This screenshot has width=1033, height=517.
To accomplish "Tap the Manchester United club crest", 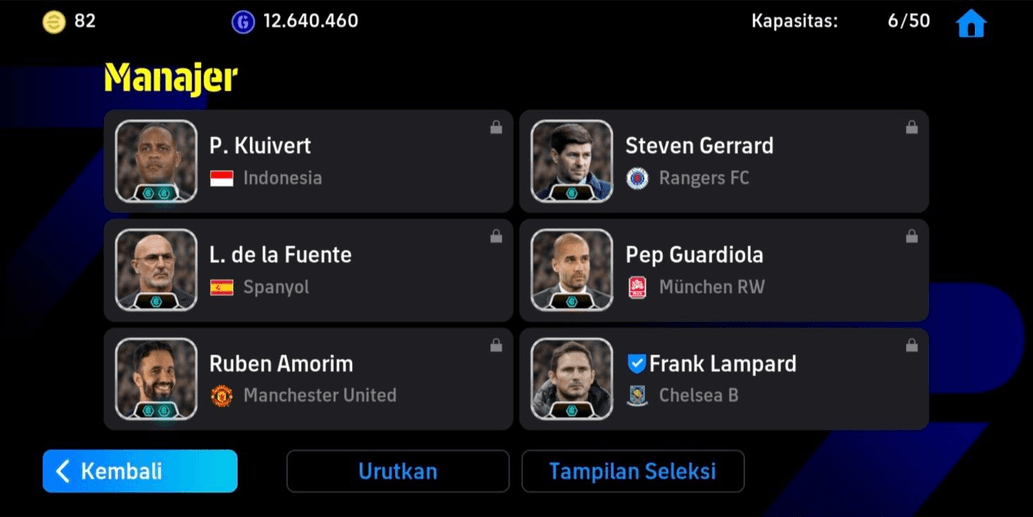I will [x=222, y=396].
